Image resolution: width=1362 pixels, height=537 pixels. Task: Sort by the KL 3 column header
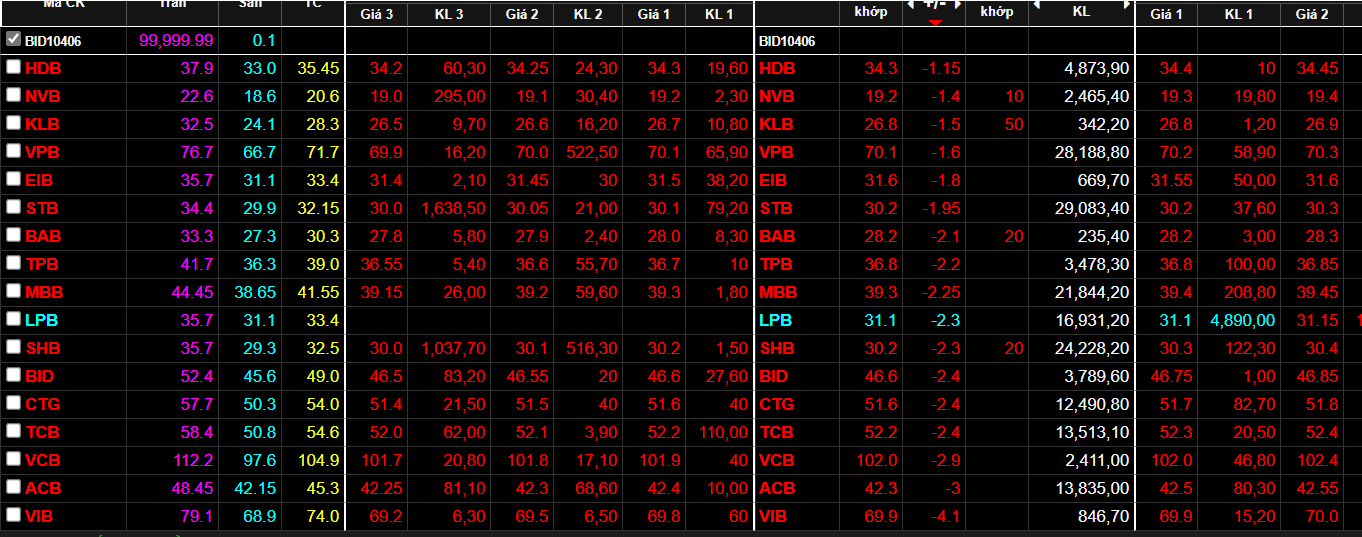449,14
